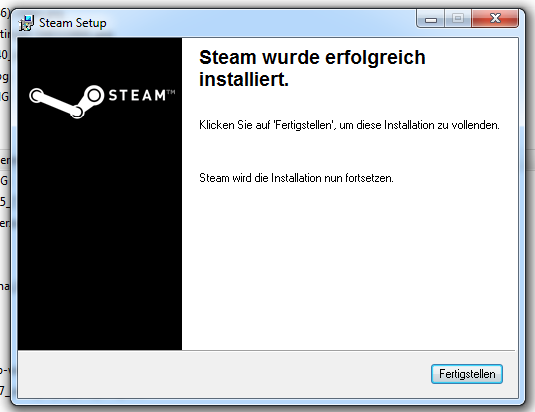Click the greyed-out maximize button
The image size is (535, 412).
[458, 18]
